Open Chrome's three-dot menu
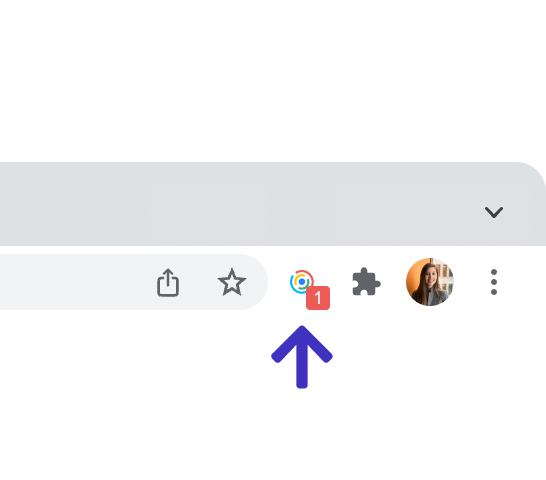Viewport: 546px width, 480px height. [x=493, y=282]
